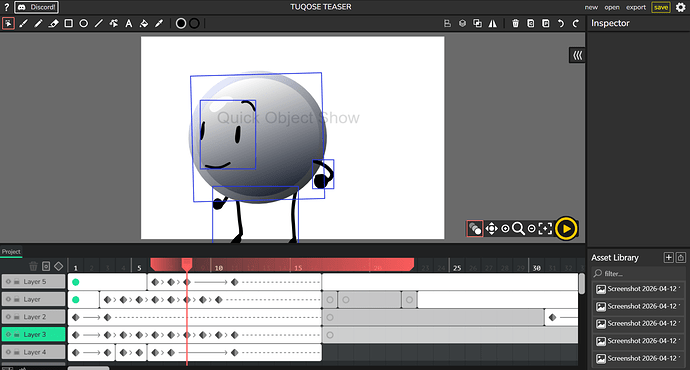This screenshot has height=370, width=690.
Task: Click the overlapping squares boolean icon
Action: 477,23
